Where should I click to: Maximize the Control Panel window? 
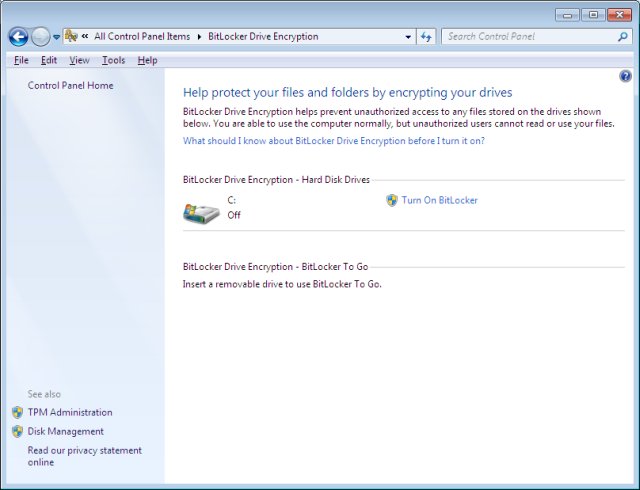[593, 15]
